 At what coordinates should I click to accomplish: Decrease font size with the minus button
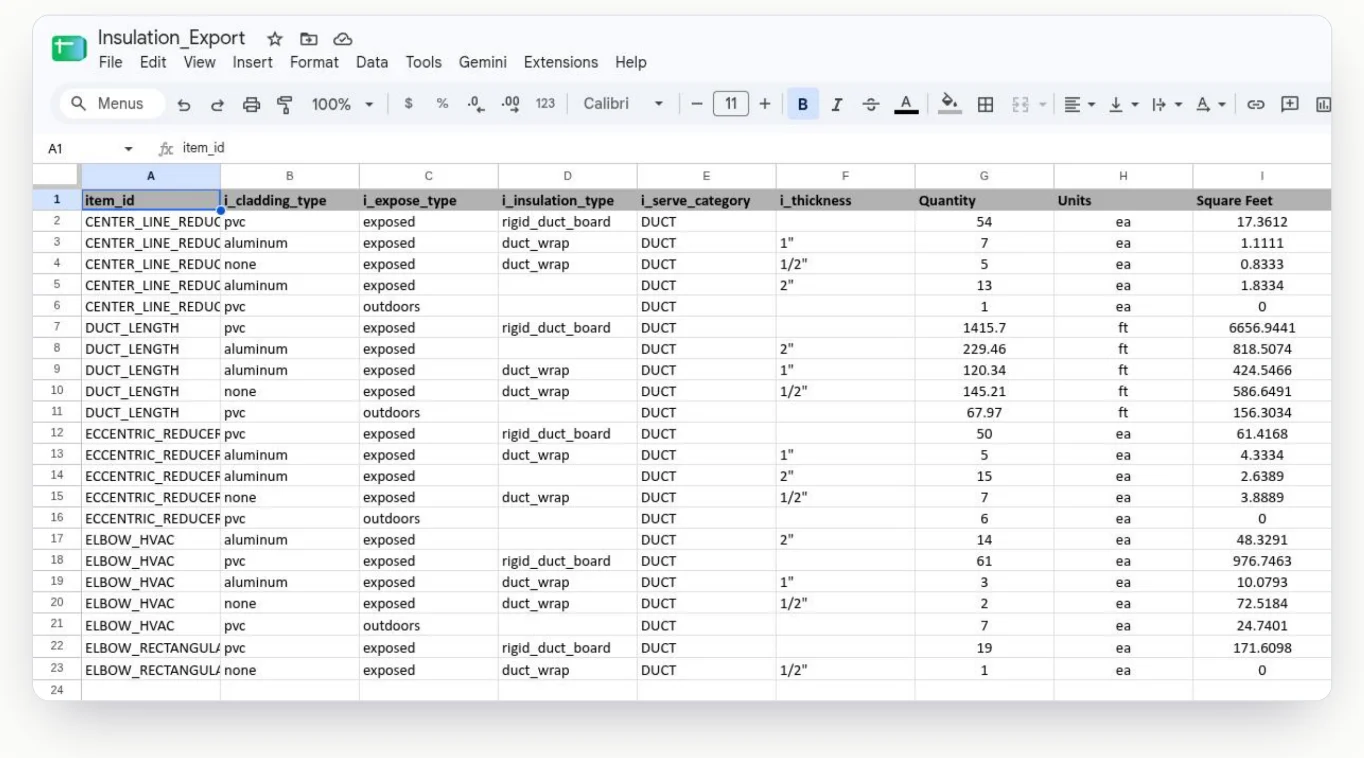(697, 104)
